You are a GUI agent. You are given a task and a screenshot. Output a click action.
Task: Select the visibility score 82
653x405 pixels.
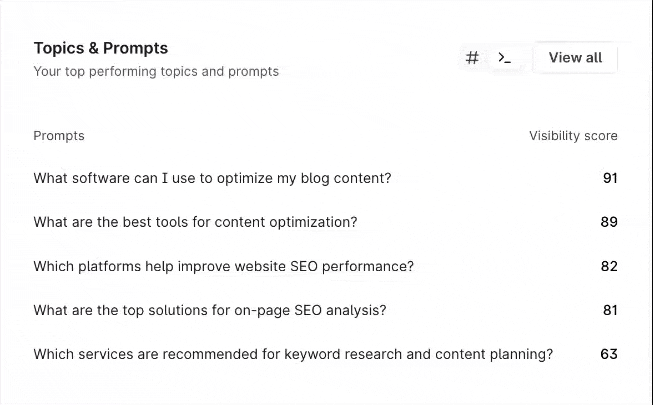click(609, 266)
